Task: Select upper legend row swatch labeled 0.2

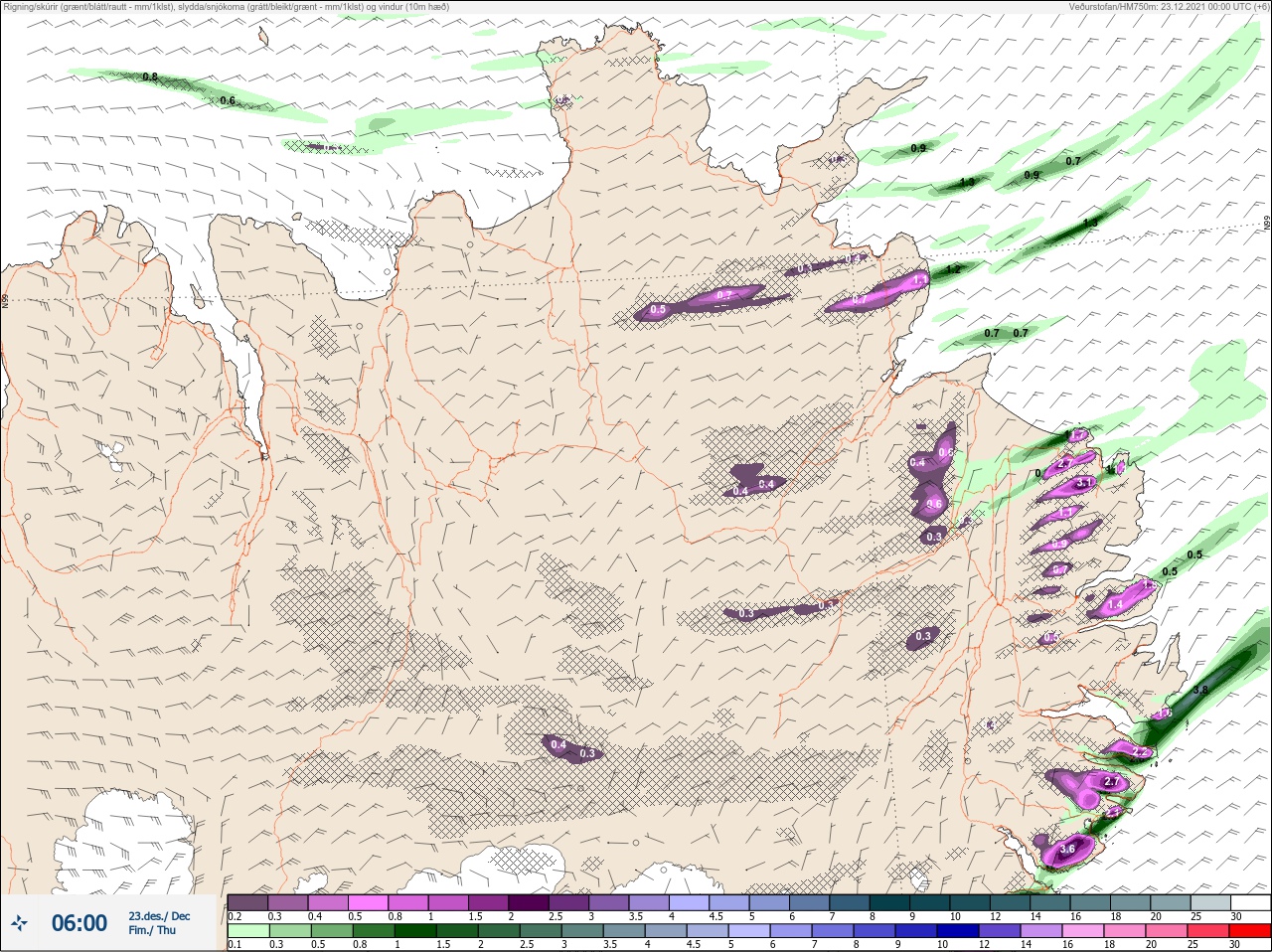Action: tap(247, 902)
